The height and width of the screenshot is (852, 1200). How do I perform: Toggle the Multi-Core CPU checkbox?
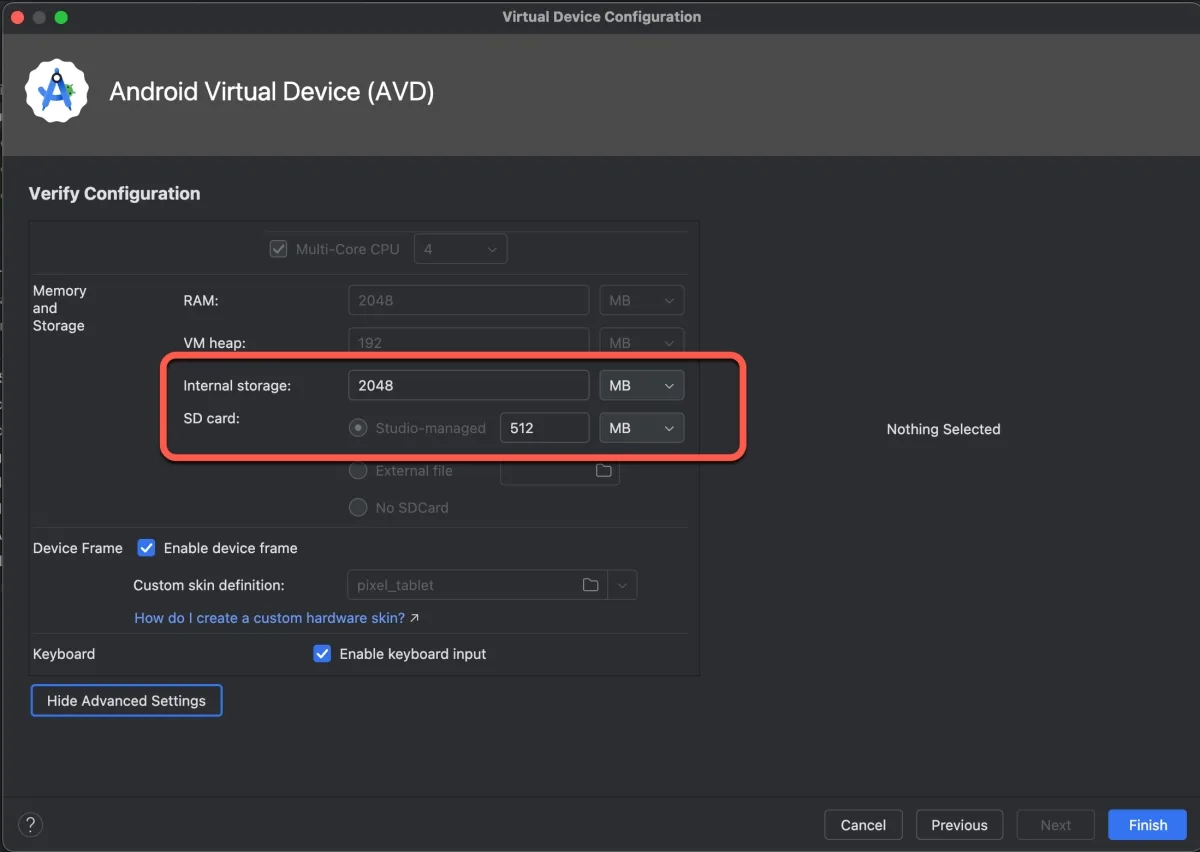(x=279, y=249)
